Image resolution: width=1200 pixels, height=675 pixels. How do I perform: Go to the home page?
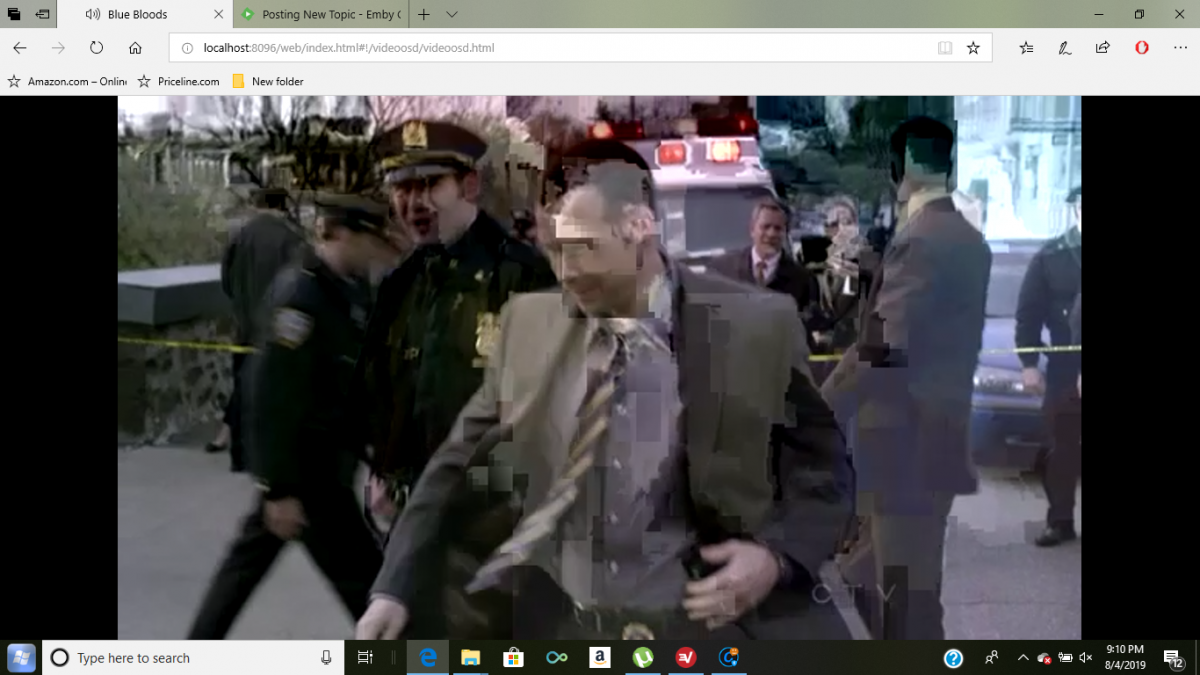point(135,48)
